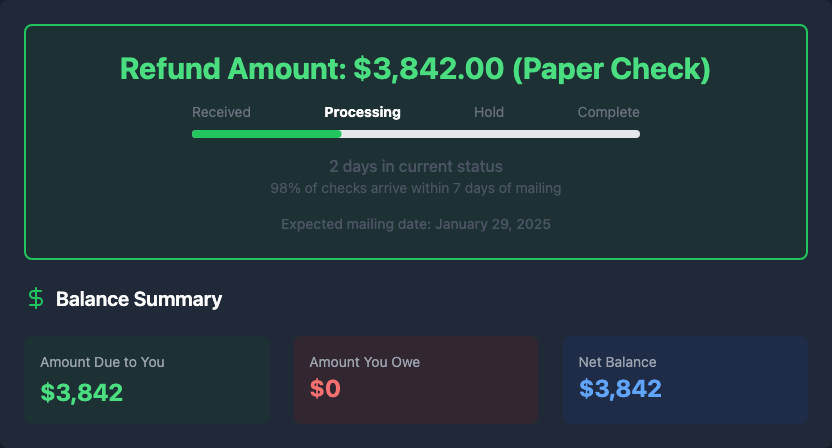The image size is (832, 448).
Task: Click the '98% of checks arrive' note
Action: tap(415, 188)
